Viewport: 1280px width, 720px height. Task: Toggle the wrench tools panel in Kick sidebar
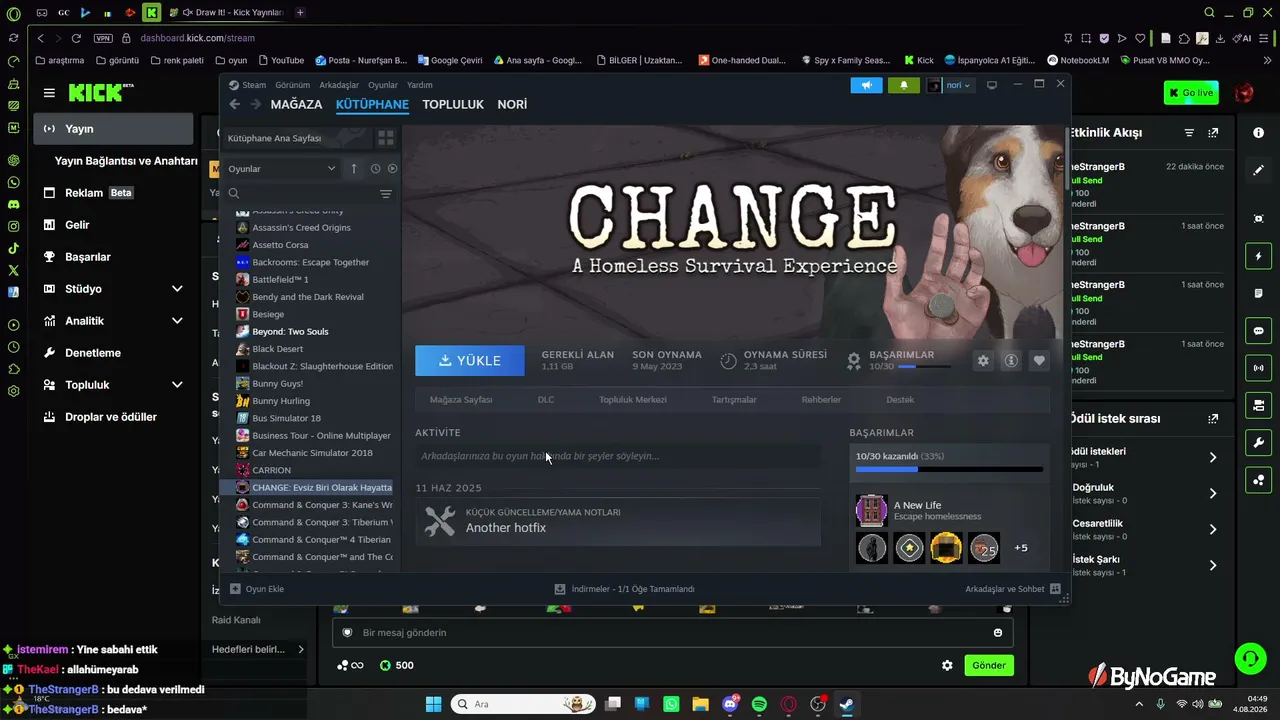[1258, 443]
